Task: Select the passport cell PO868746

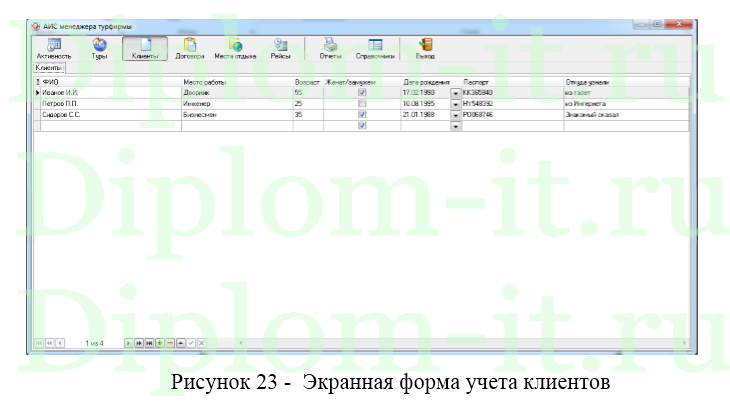Action: pyautogui.click(x=513, y=115)
